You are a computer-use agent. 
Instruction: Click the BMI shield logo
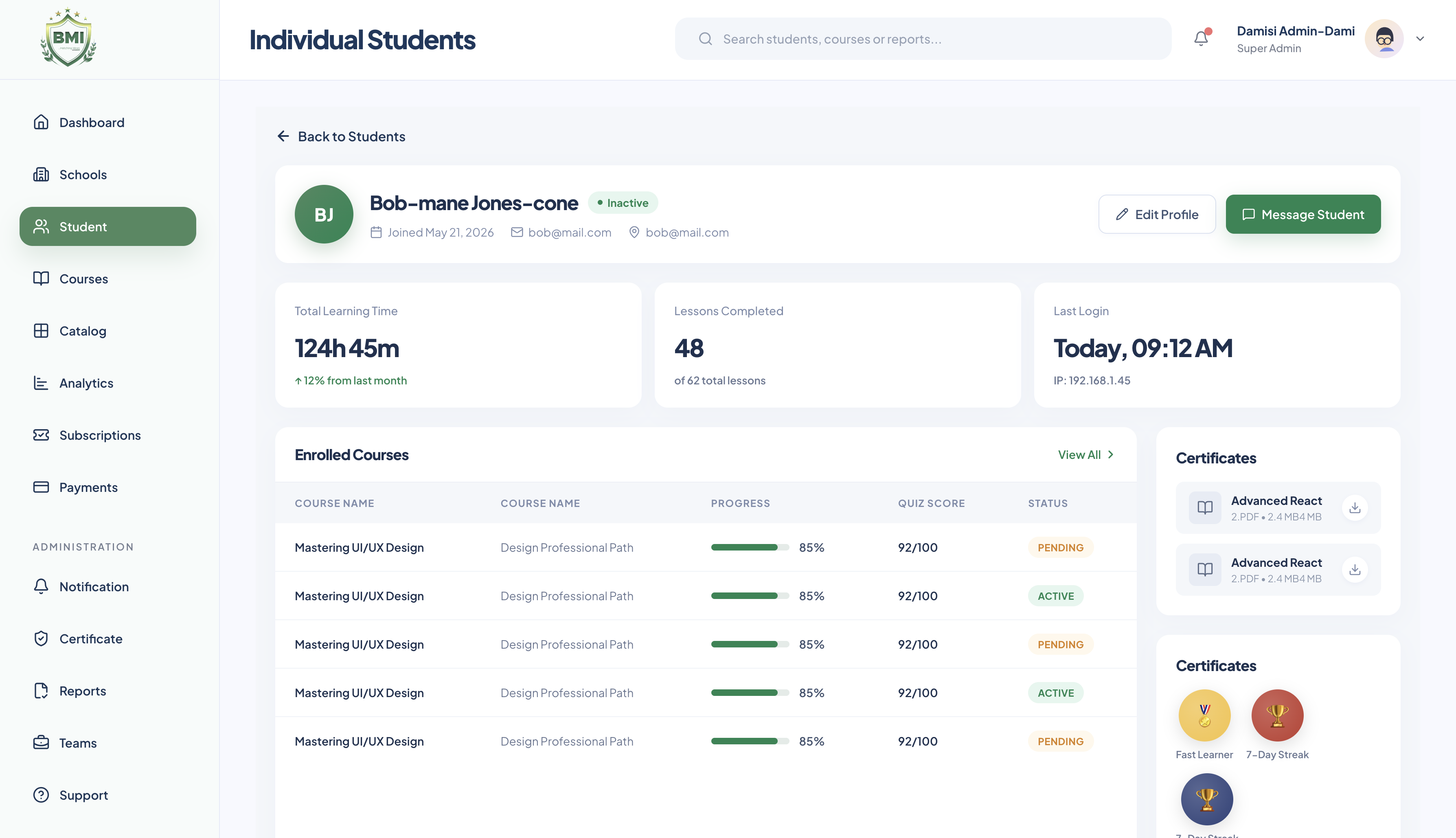[x=68, y=38]
